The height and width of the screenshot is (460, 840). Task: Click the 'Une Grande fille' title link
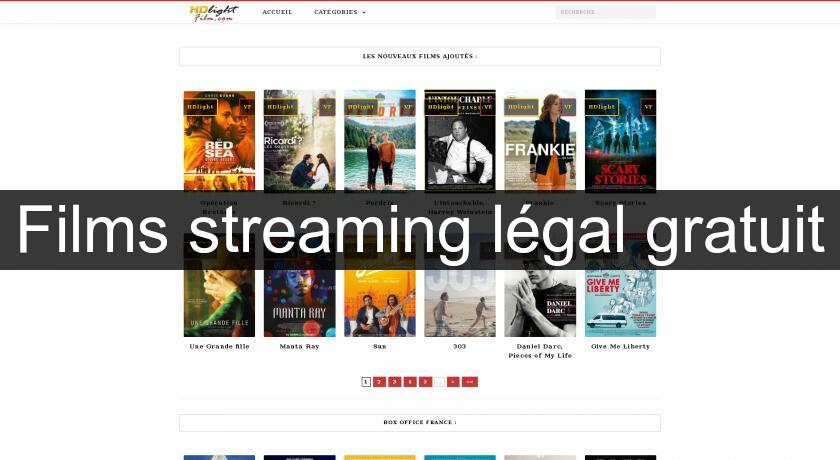coord(219,346)
